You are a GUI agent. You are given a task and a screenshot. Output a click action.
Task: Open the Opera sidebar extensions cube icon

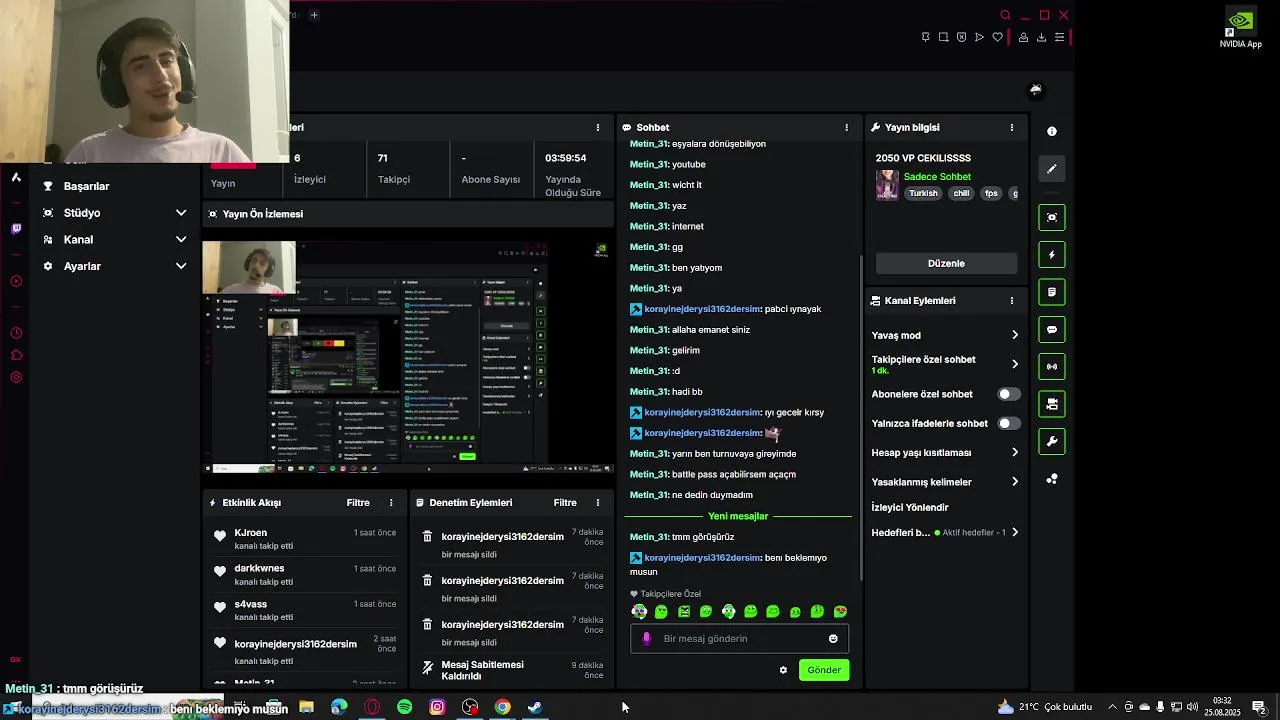click(16, 355)
